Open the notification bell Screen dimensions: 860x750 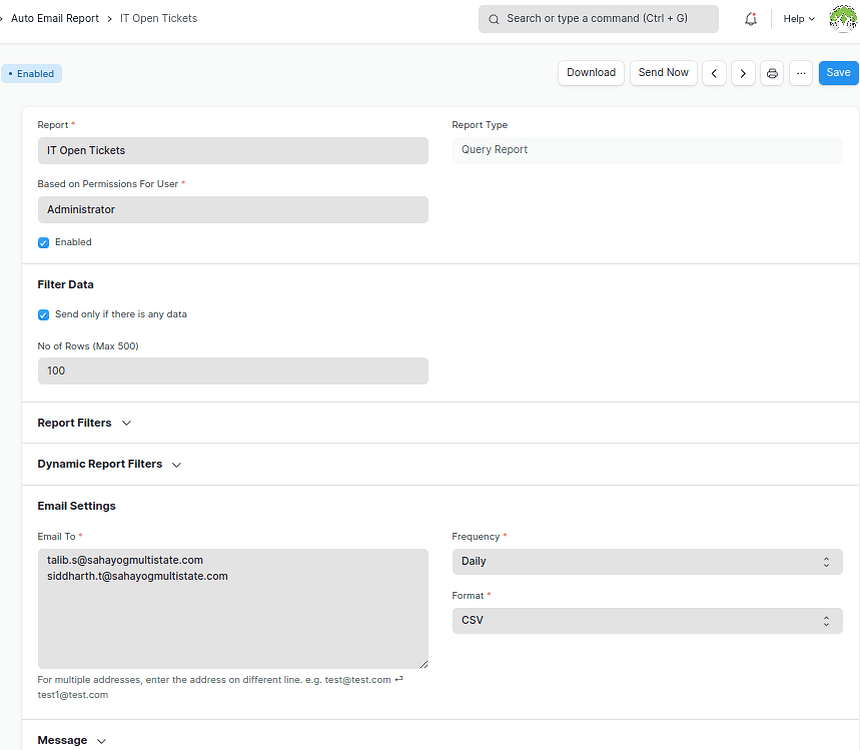coord(750,18)
